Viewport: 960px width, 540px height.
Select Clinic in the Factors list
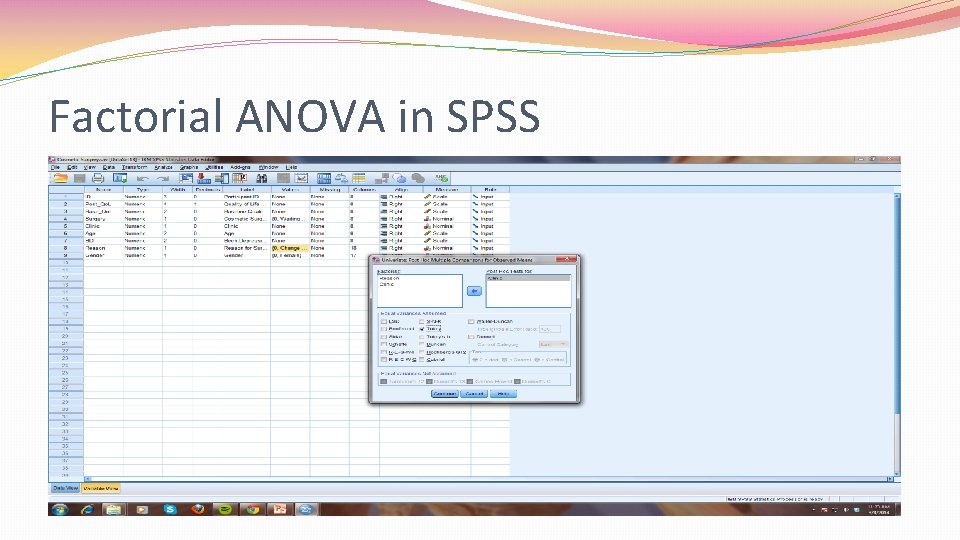point(387,284)
